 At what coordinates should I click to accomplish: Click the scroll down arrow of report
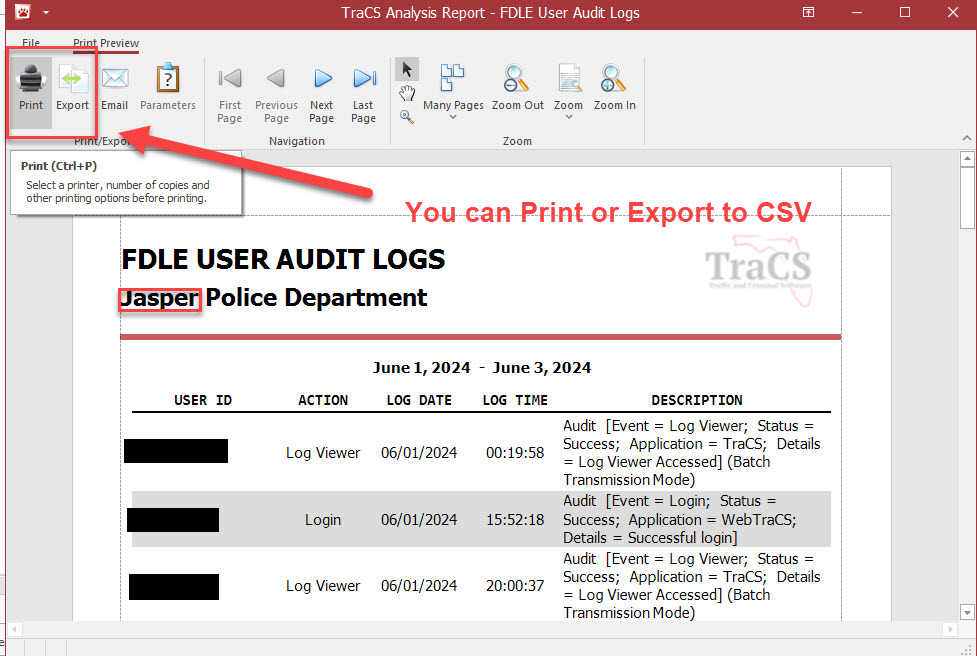click(x=967, y=611)
